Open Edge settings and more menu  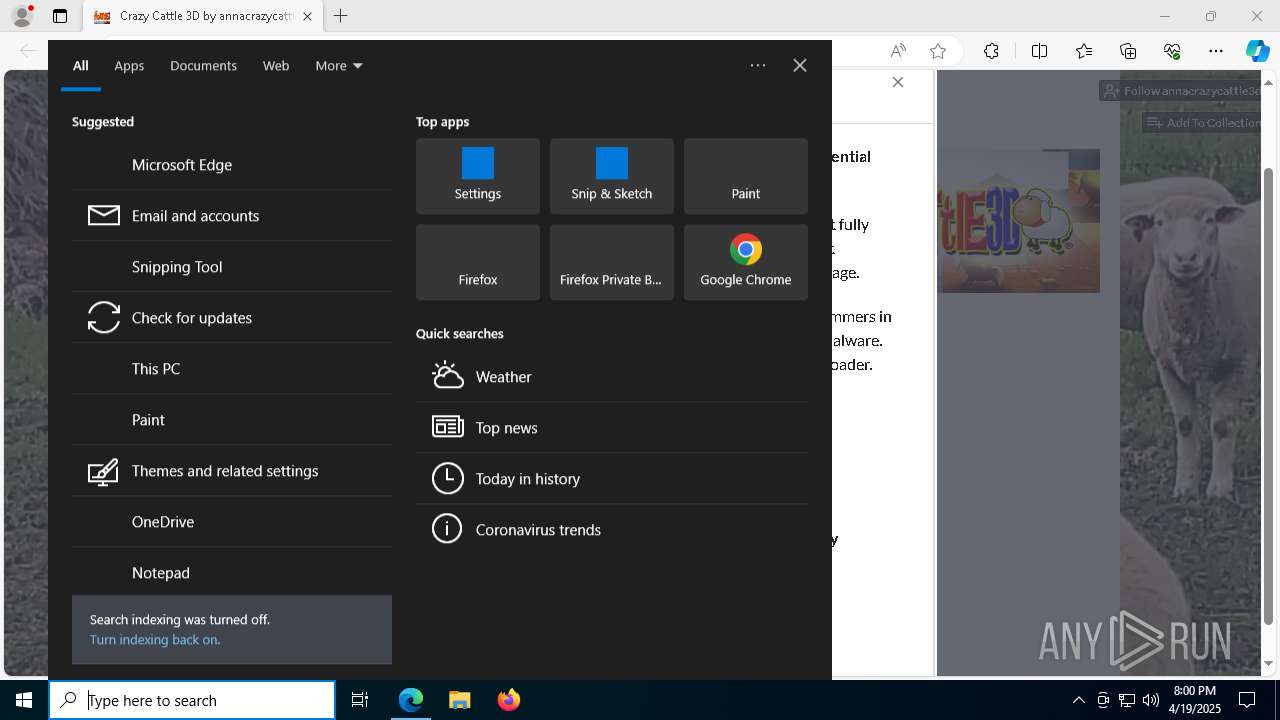1216,51
